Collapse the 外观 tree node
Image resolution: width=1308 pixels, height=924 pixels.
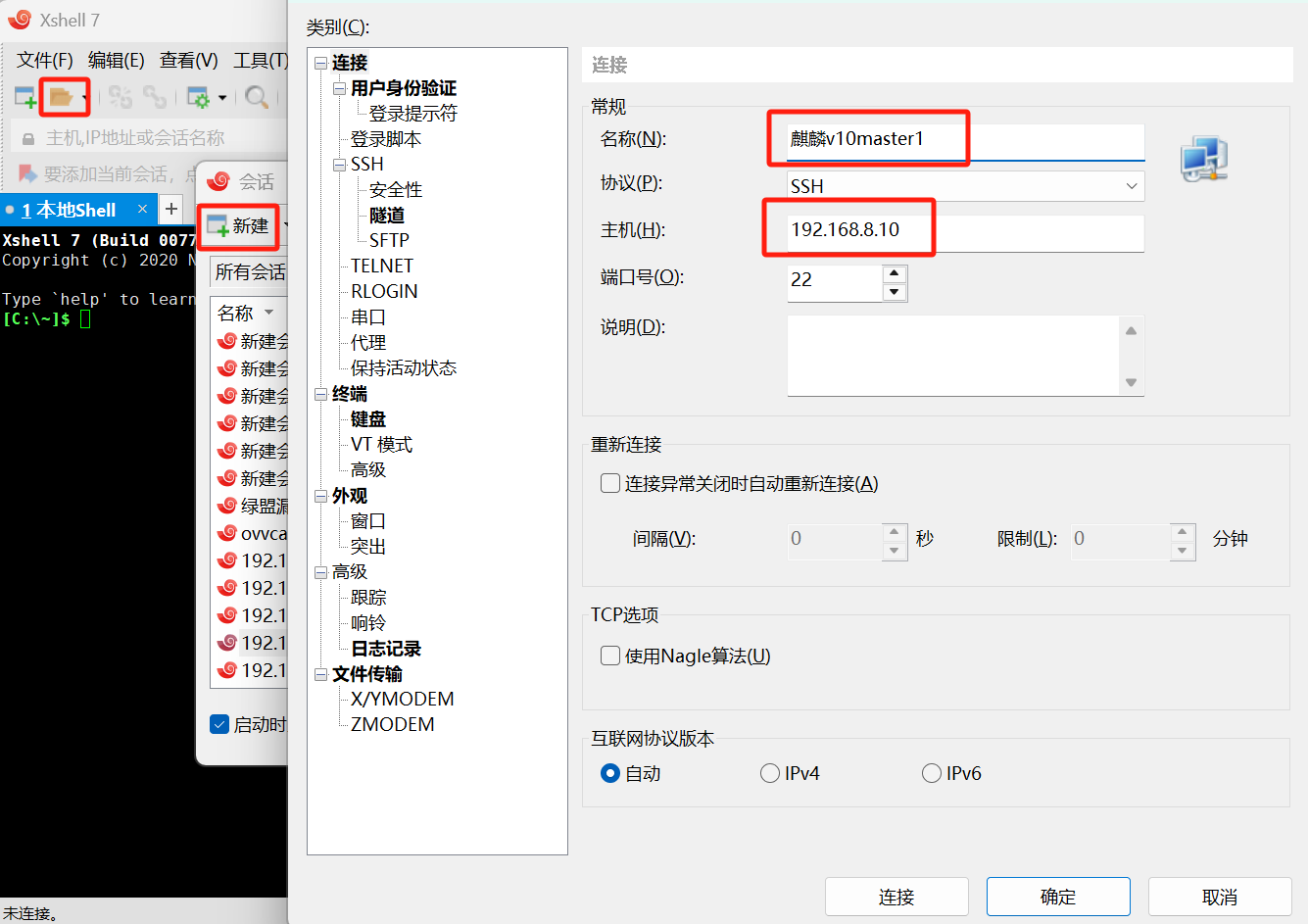[x=320, y=496]
